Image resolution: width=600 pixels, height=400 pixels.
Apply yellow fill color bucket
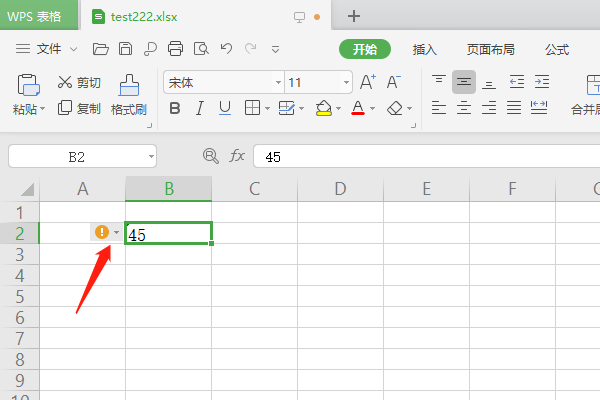(324, 108)
